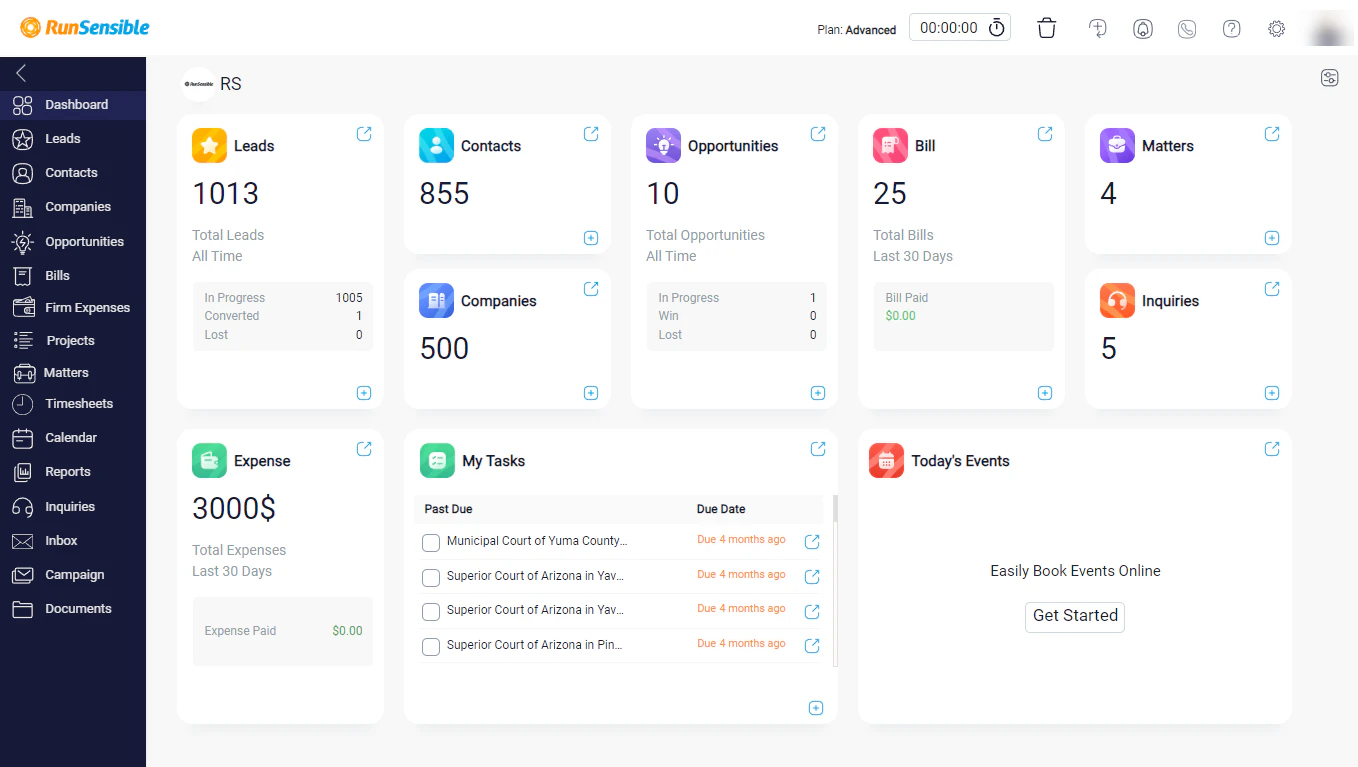Switch to the Dashboard menu item

(74, 104)
